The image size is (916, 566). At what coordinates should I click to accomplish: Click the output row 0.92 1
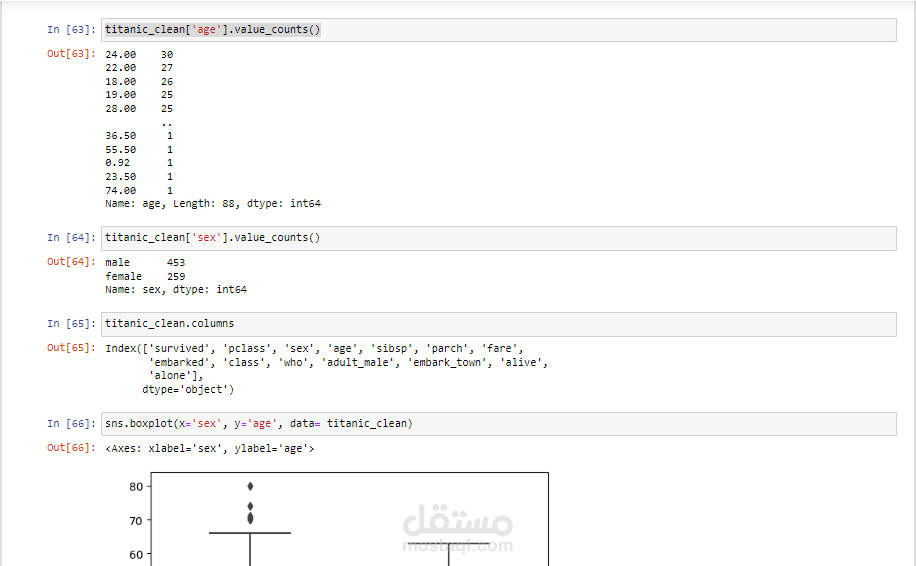click(x=139, y=163)
